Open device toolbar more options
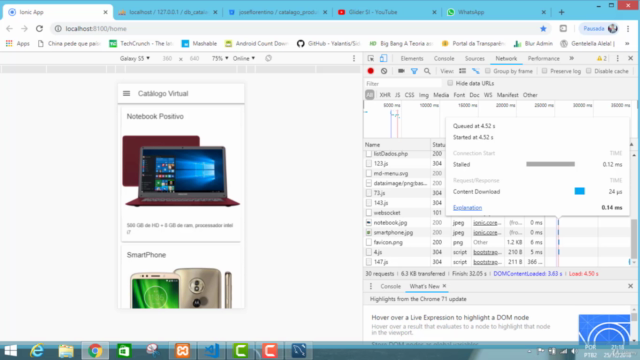This screenshot has width=640, height=360. [354, 58]
